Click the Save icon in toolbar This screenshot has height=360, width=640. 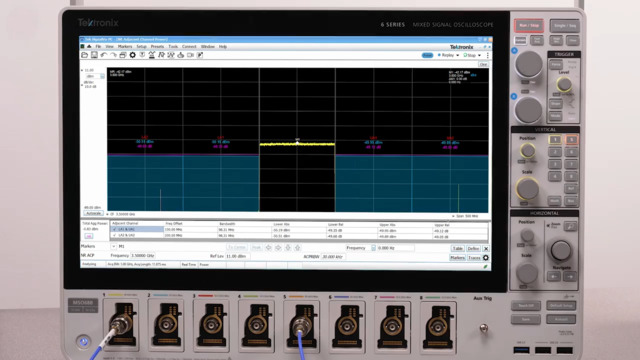pyautogui.click(x=94, y=55)
